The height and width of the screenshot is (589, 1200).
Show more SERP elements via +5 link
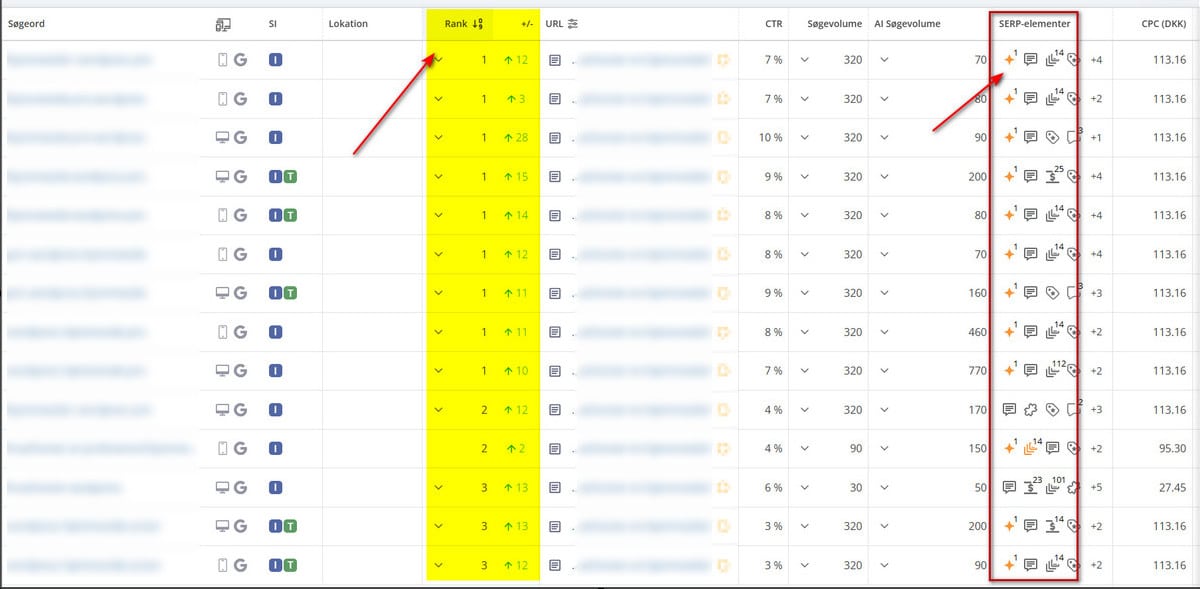1096,488
